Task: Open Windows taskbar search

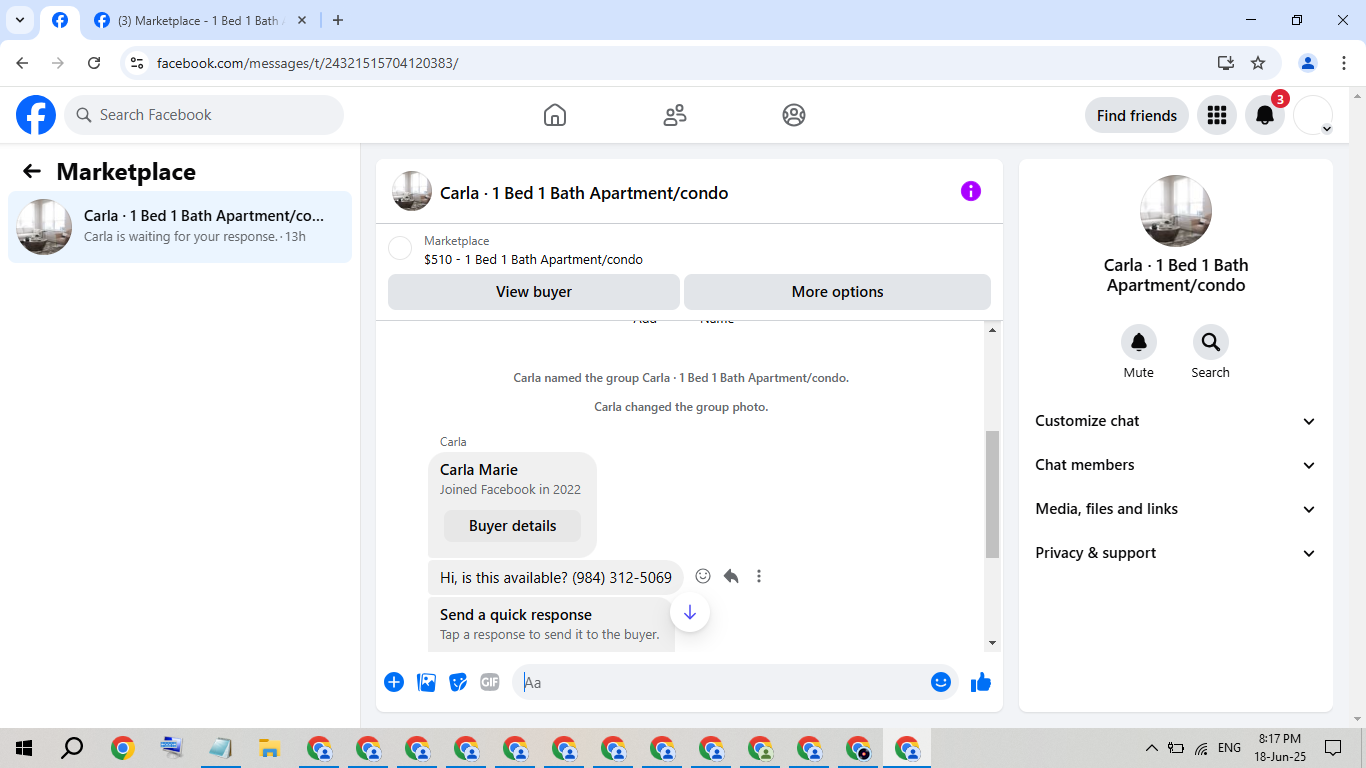Action: [72, 748]
